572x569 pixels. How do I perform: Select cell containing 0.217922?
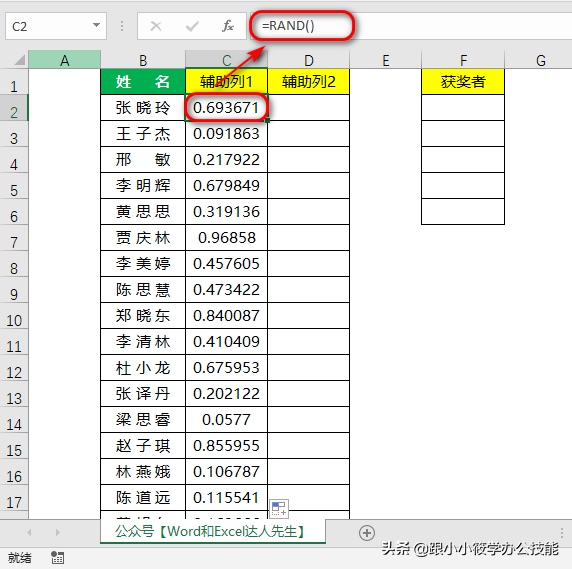click(x=227, y=160)
